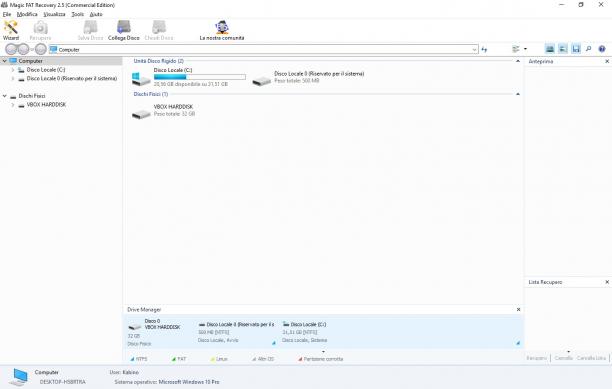Select VBOX HARDDISK in the tree
Screen dimensions: 612x389
tap(46, 105)
